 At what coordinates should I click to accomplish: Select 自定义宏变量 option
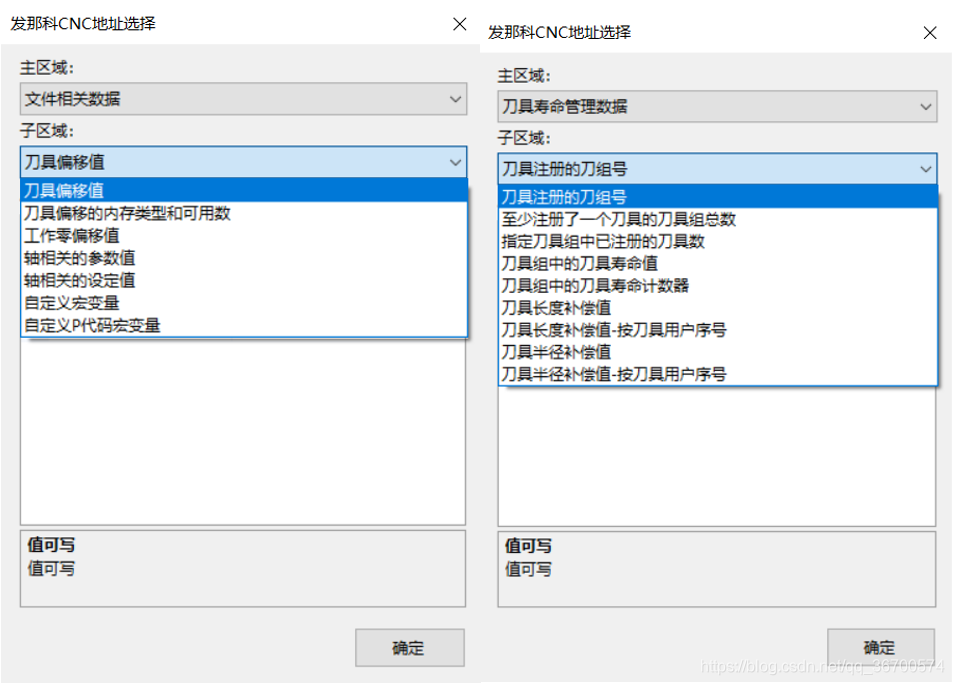pos(243,303)
